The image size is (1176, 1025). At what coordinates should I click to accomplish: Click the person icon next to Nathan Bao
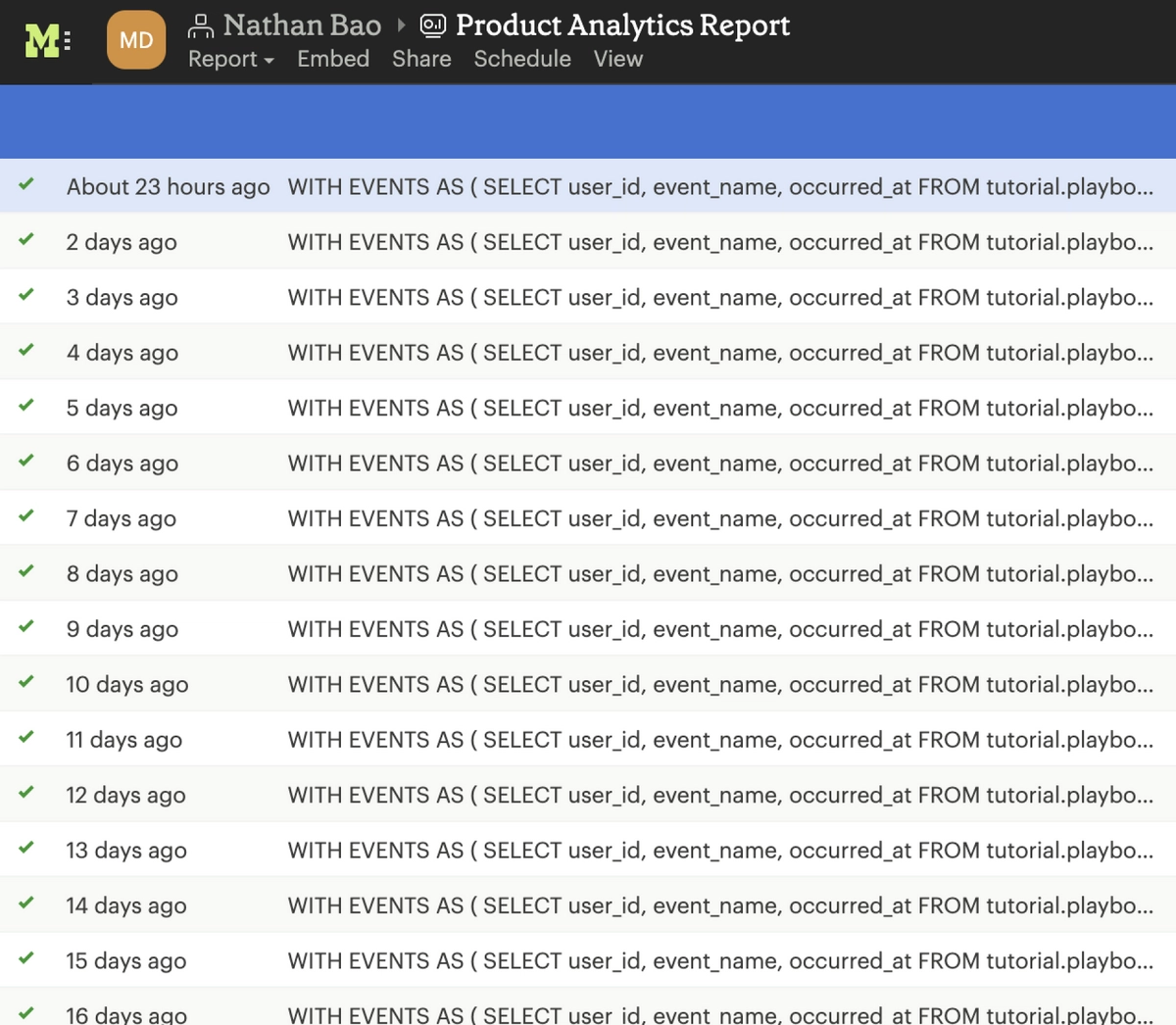tap(203, 25)
